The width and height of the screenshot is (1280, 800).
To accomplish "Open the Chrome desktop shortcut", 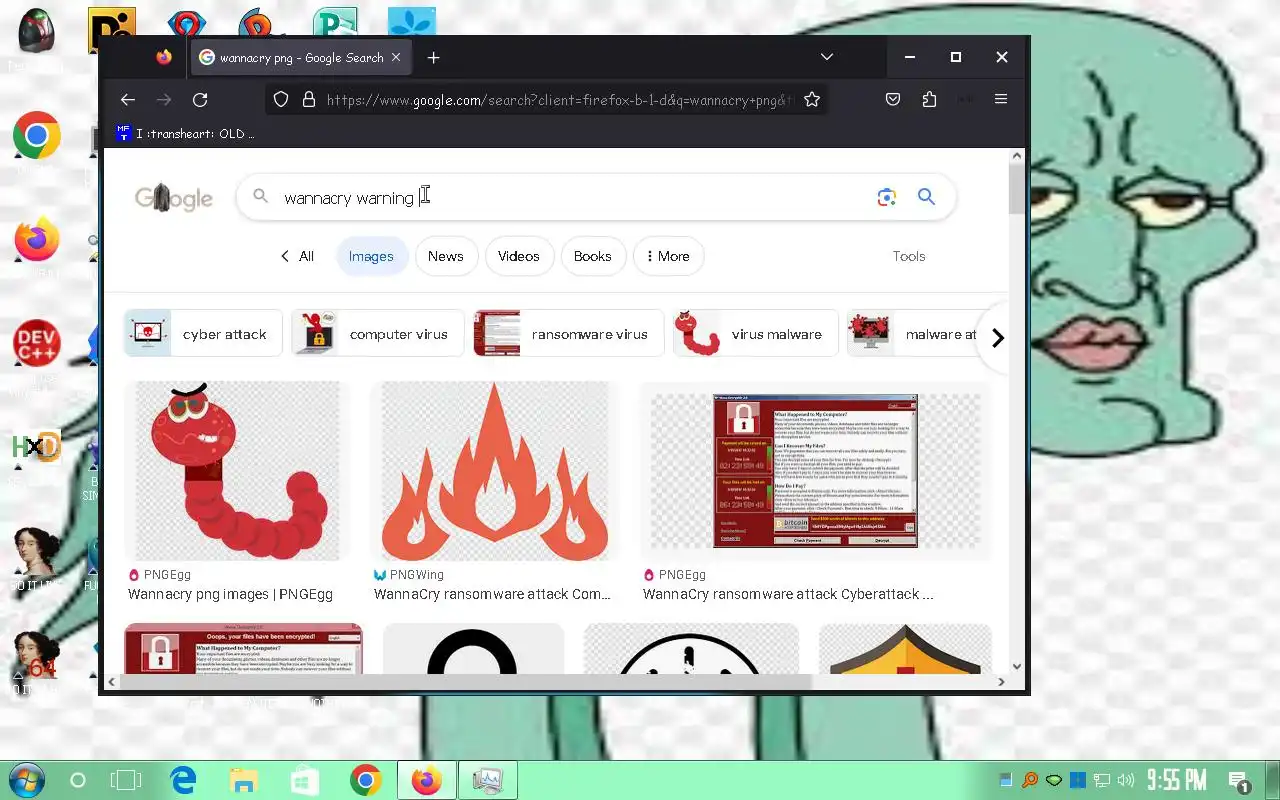I will tap(37, 136).
